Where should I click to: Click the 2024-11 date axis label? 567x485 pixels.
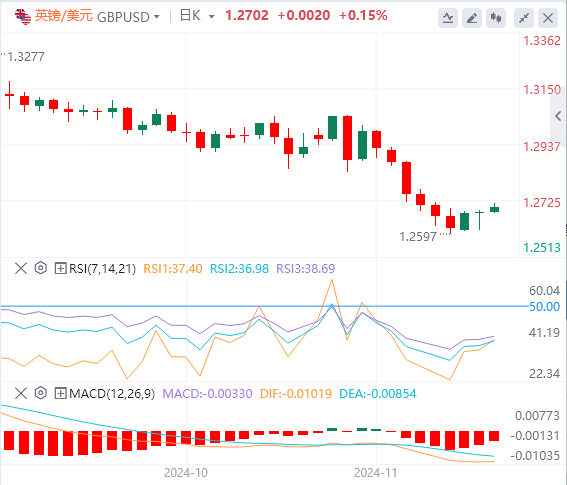tap(375, 473)
